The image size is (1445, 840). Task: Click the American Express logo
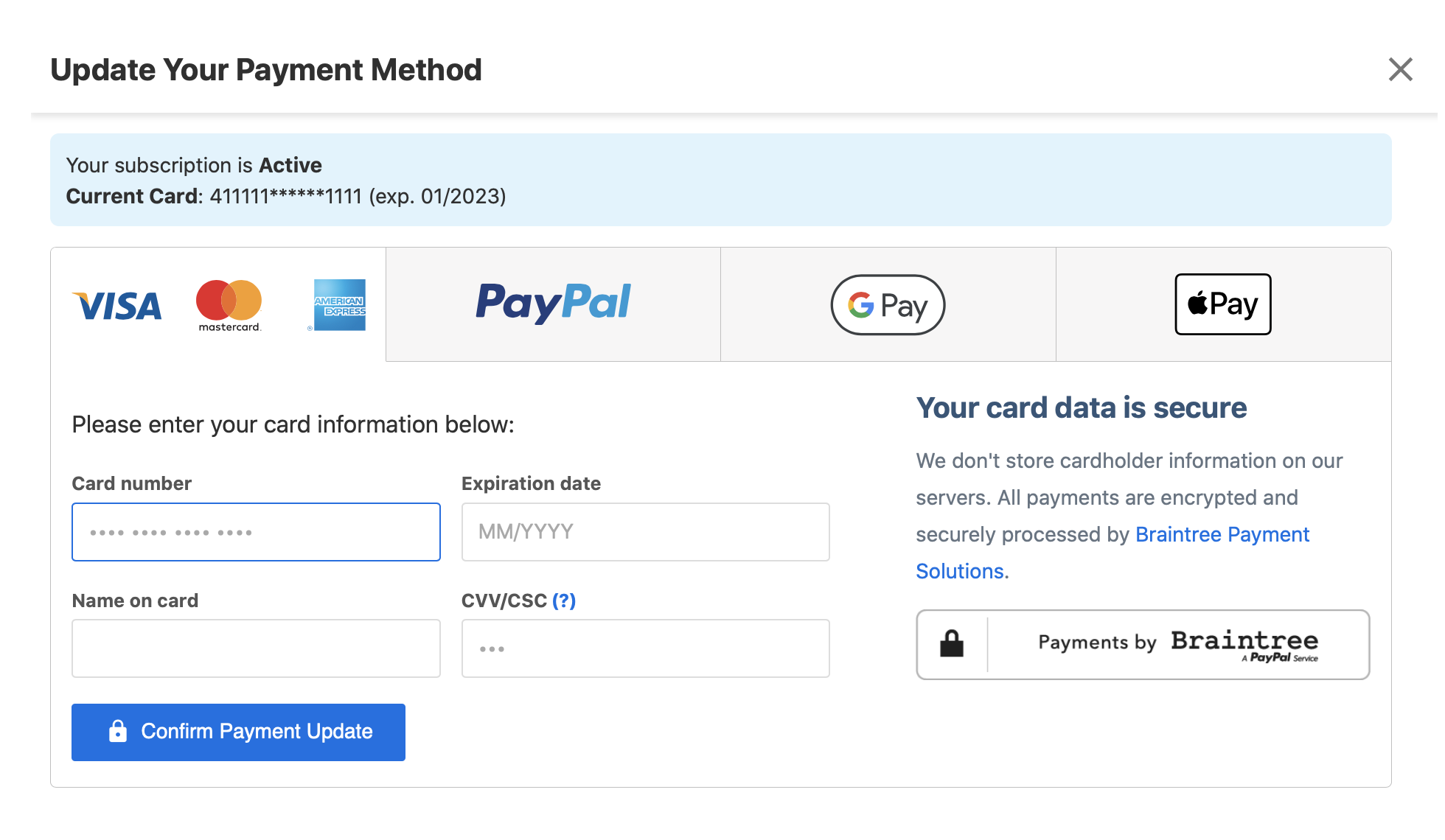pos(339,304)
